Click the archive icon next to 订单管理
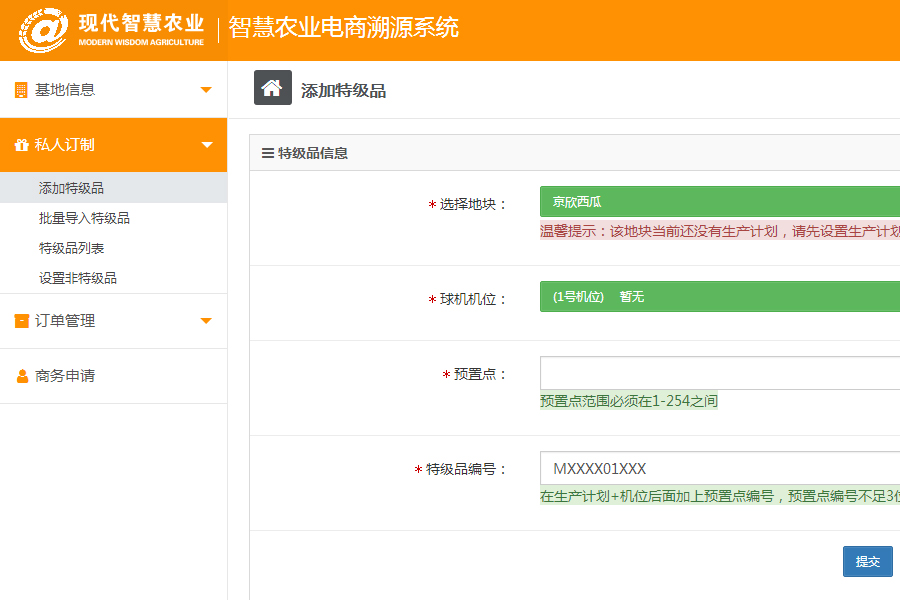Image resolution: width=900 pixels, height=600 pixels. tap(21, 321)
